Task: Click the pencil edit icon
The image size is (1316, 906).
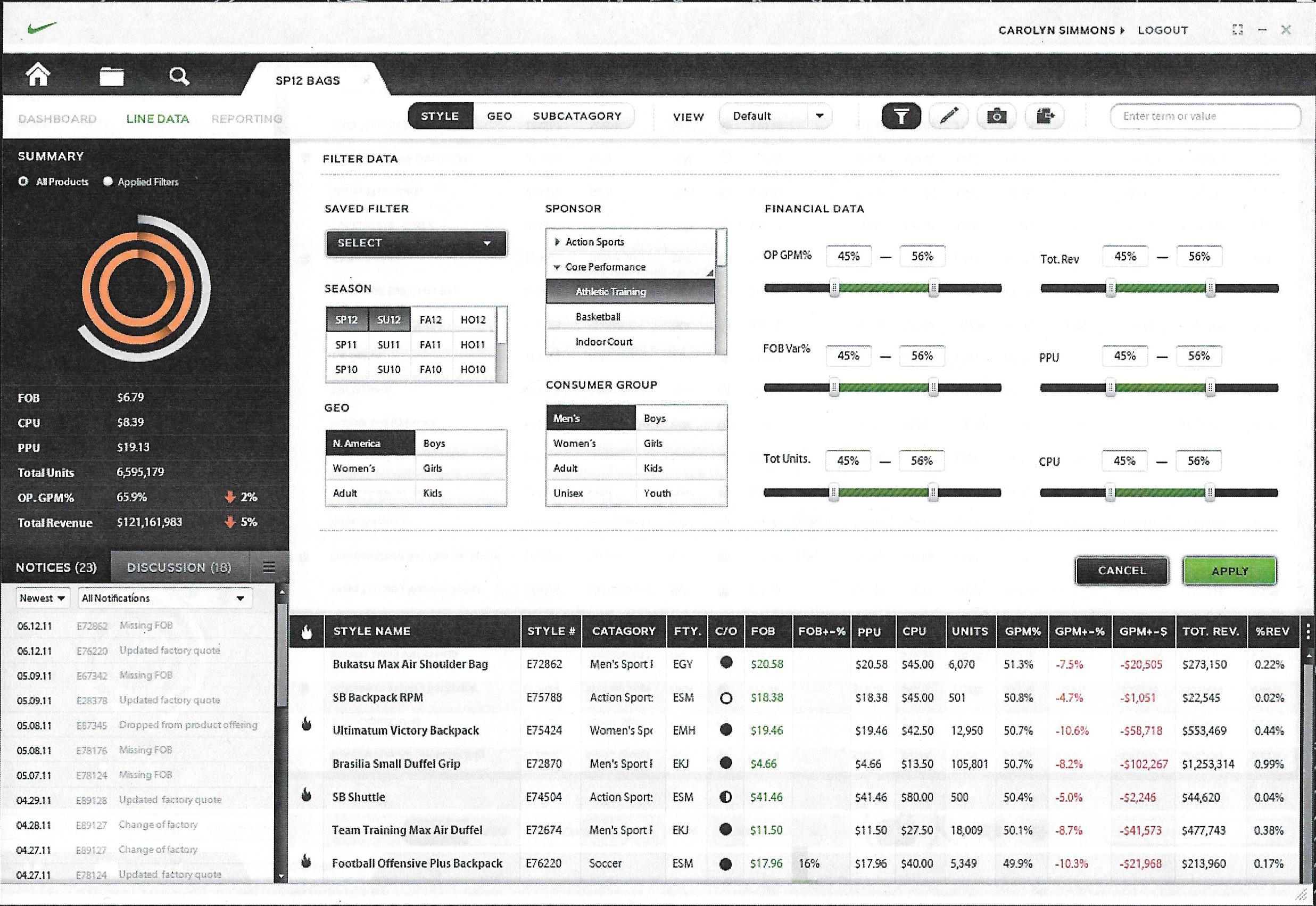Action: coord(949,116)
